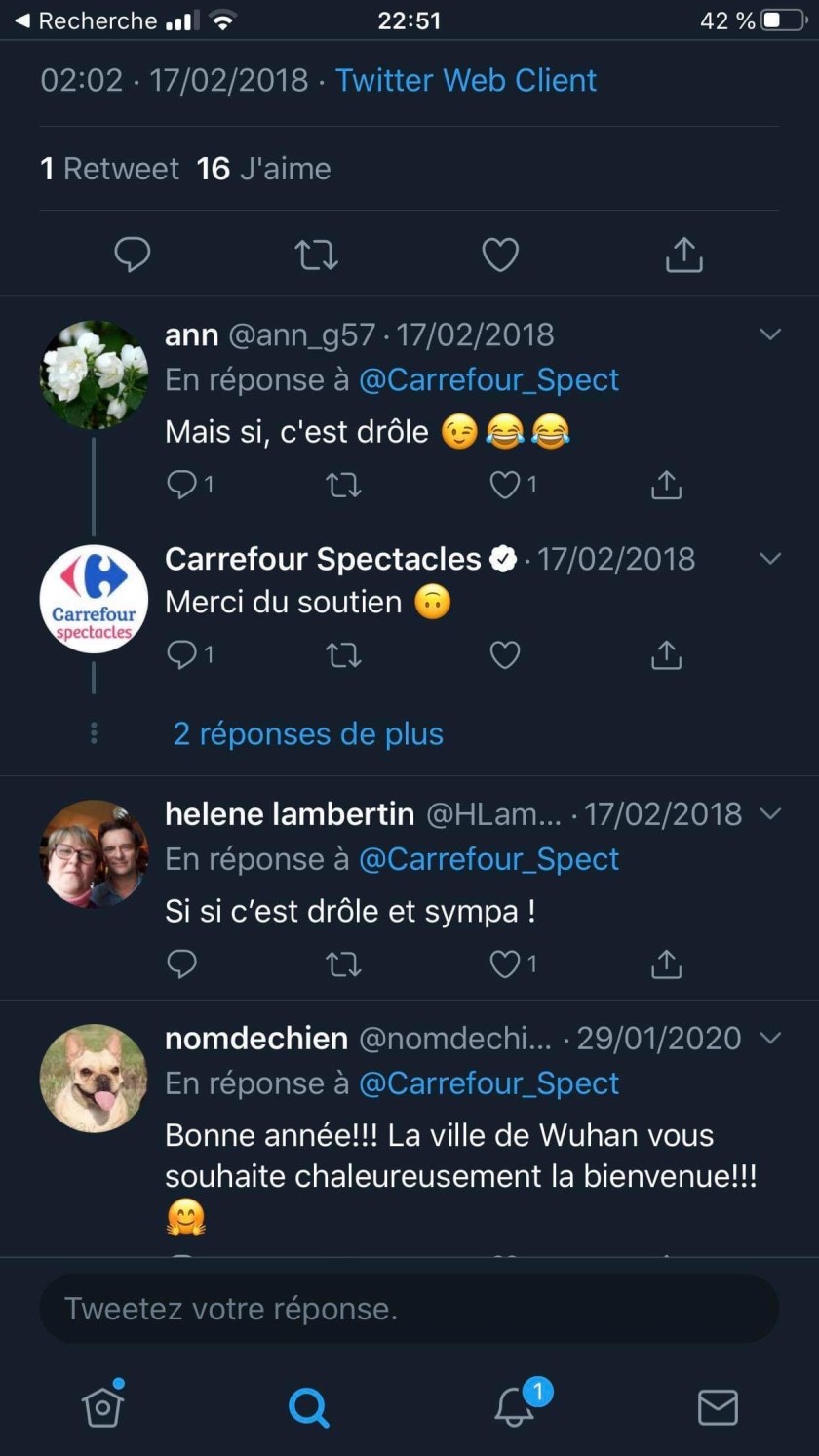Like the main tweet with heart icon
Image resolution: width=819 pixels, height=1456 pixels.
click(x=500, y=255)
